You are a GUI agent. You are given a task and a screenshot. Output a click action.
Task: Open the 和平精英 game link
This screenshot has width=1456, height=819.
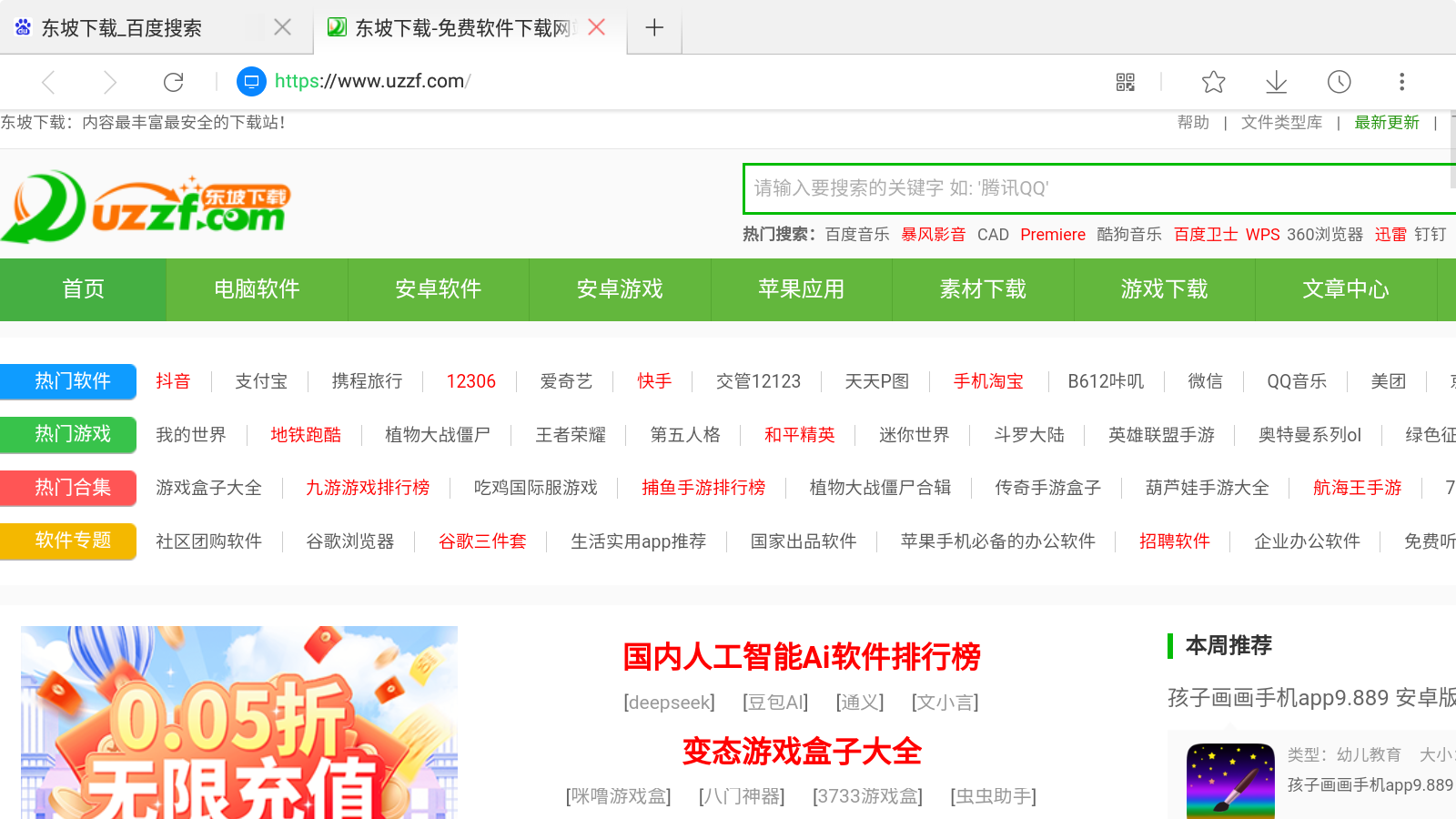pos(800,435)
